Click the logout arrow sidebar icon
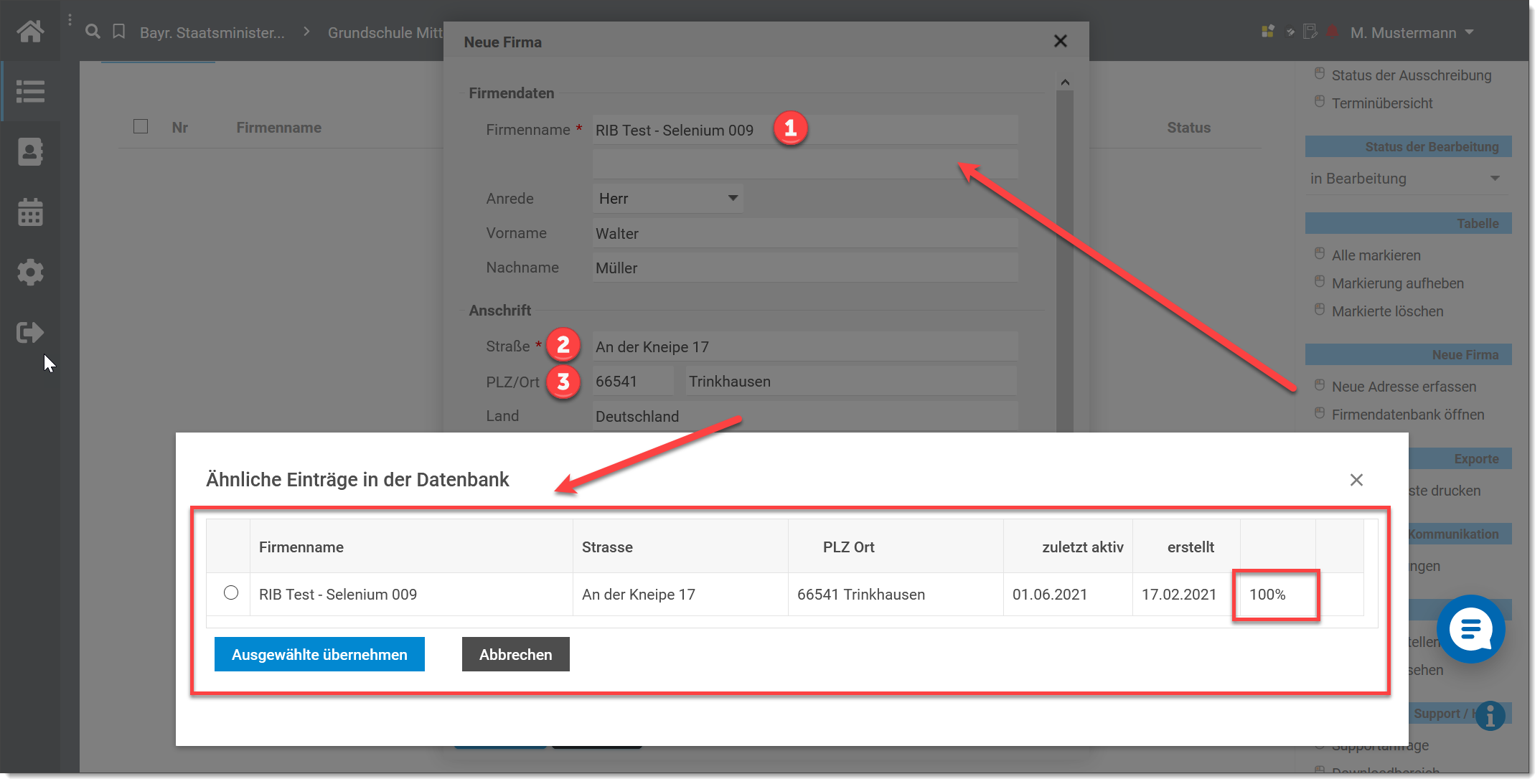 click(x=30, y=332)
